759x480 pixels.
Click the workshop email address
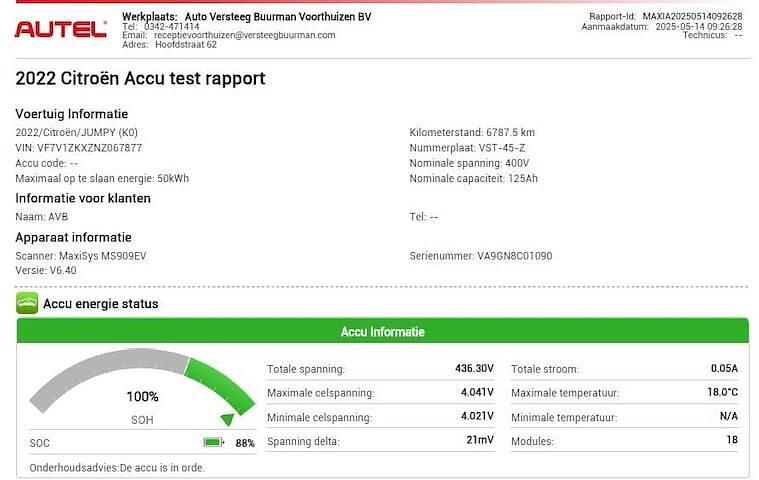[243, 35]
